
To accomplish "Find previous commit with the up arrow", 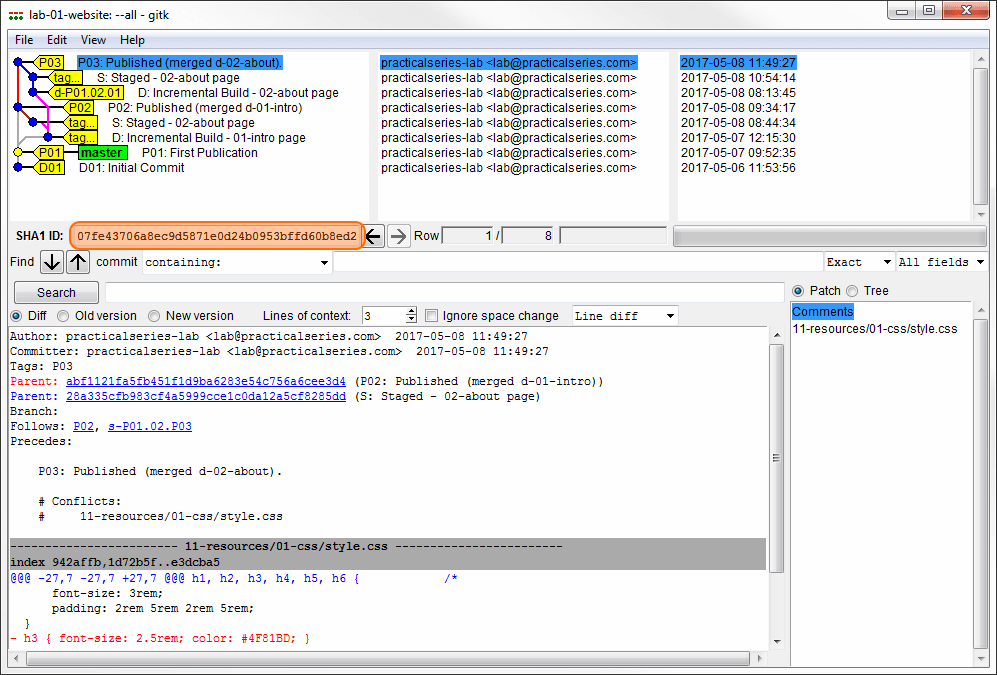I will [78, 262].
